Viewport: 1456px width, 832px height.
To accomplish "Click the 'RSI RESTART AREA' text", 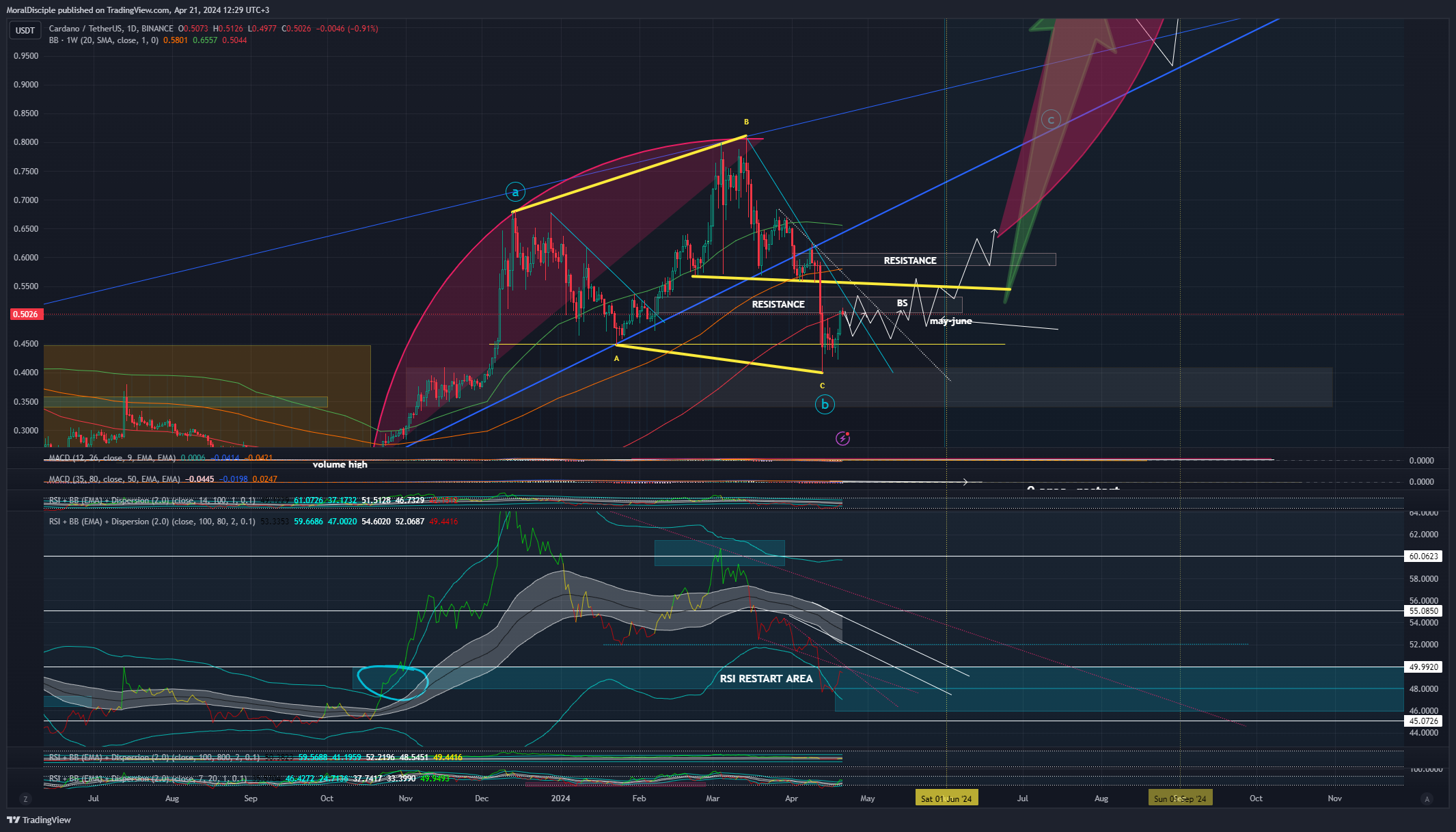I will (766, 678).
